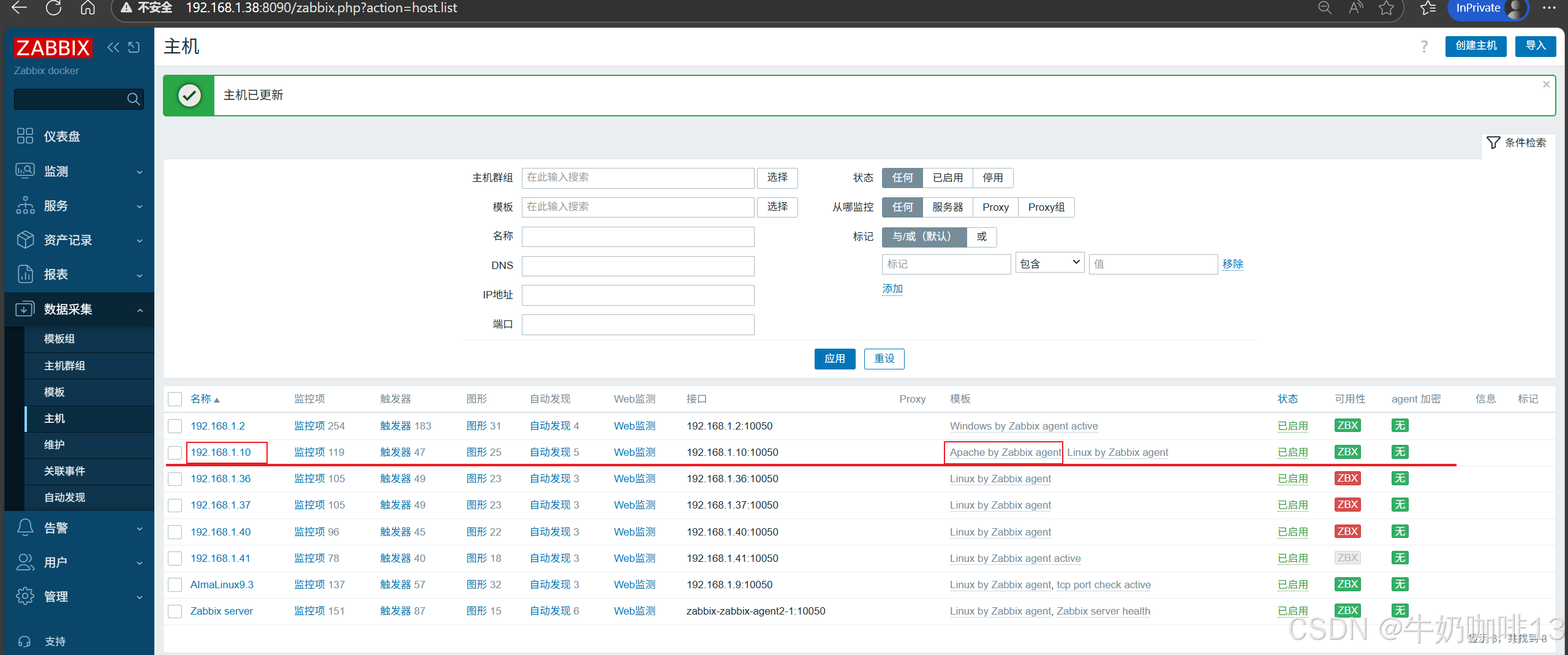Check the box for host Zabbix server
Image resolution: width=1568 pixels, height=655 pixels.
(175, 611)
